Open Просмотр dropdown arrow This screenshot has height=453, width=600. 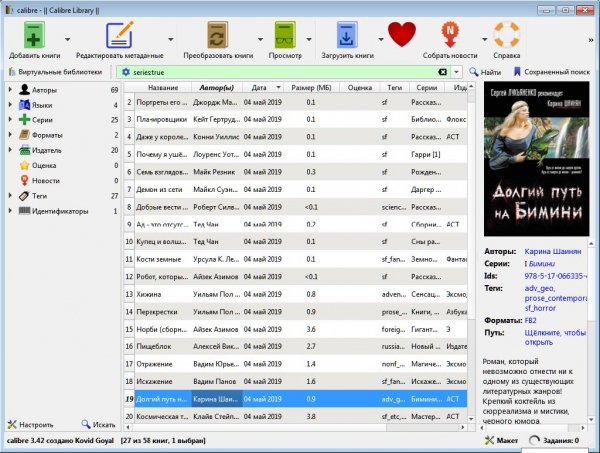(x=309, y=39)
